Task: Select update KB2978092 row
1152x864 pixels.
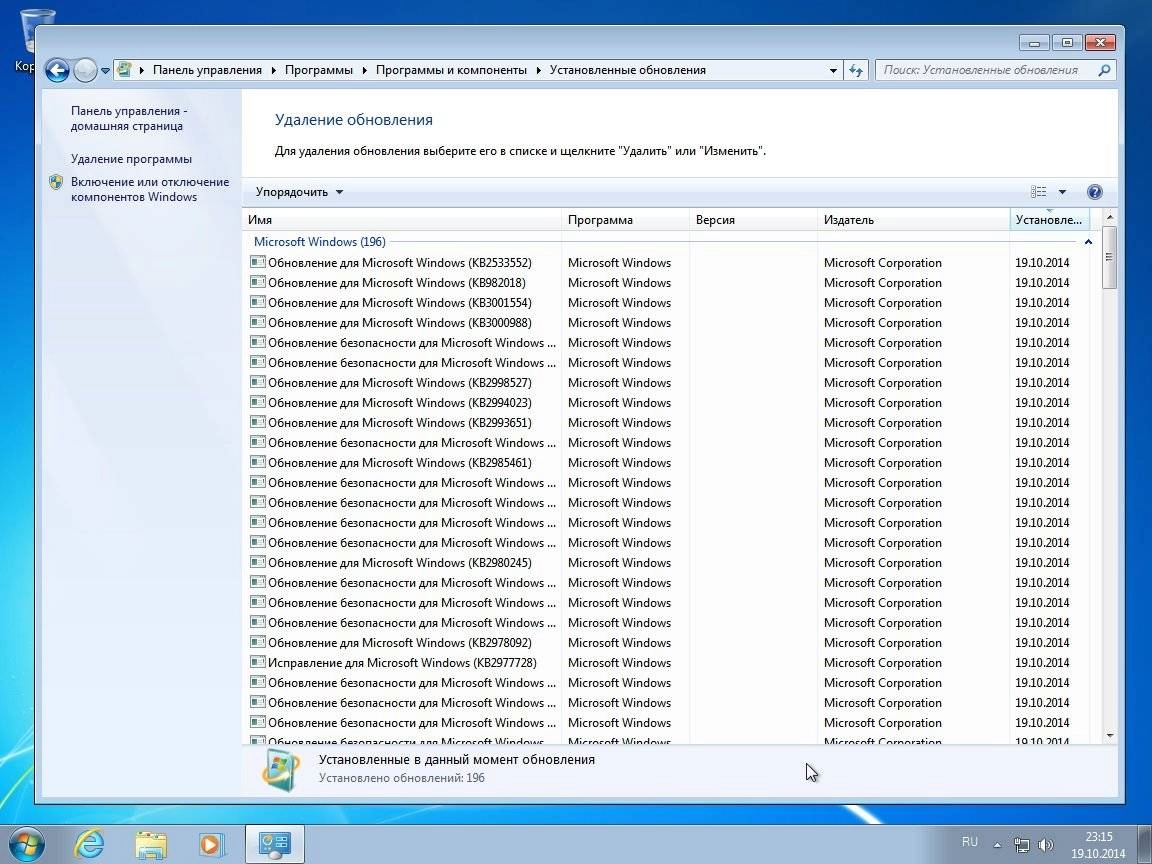Action: tap(669, 642)
